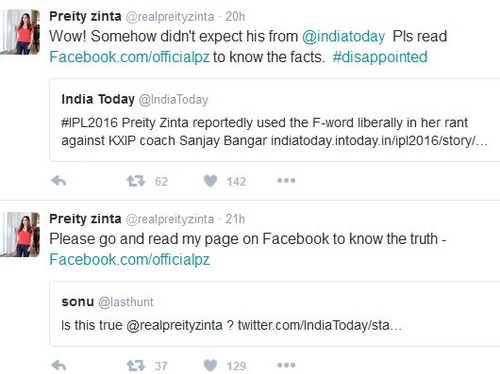Screen dimensions: 500x374
Task: Open @realpreityzinta handle on second tweet
Action: click(170, 219)
